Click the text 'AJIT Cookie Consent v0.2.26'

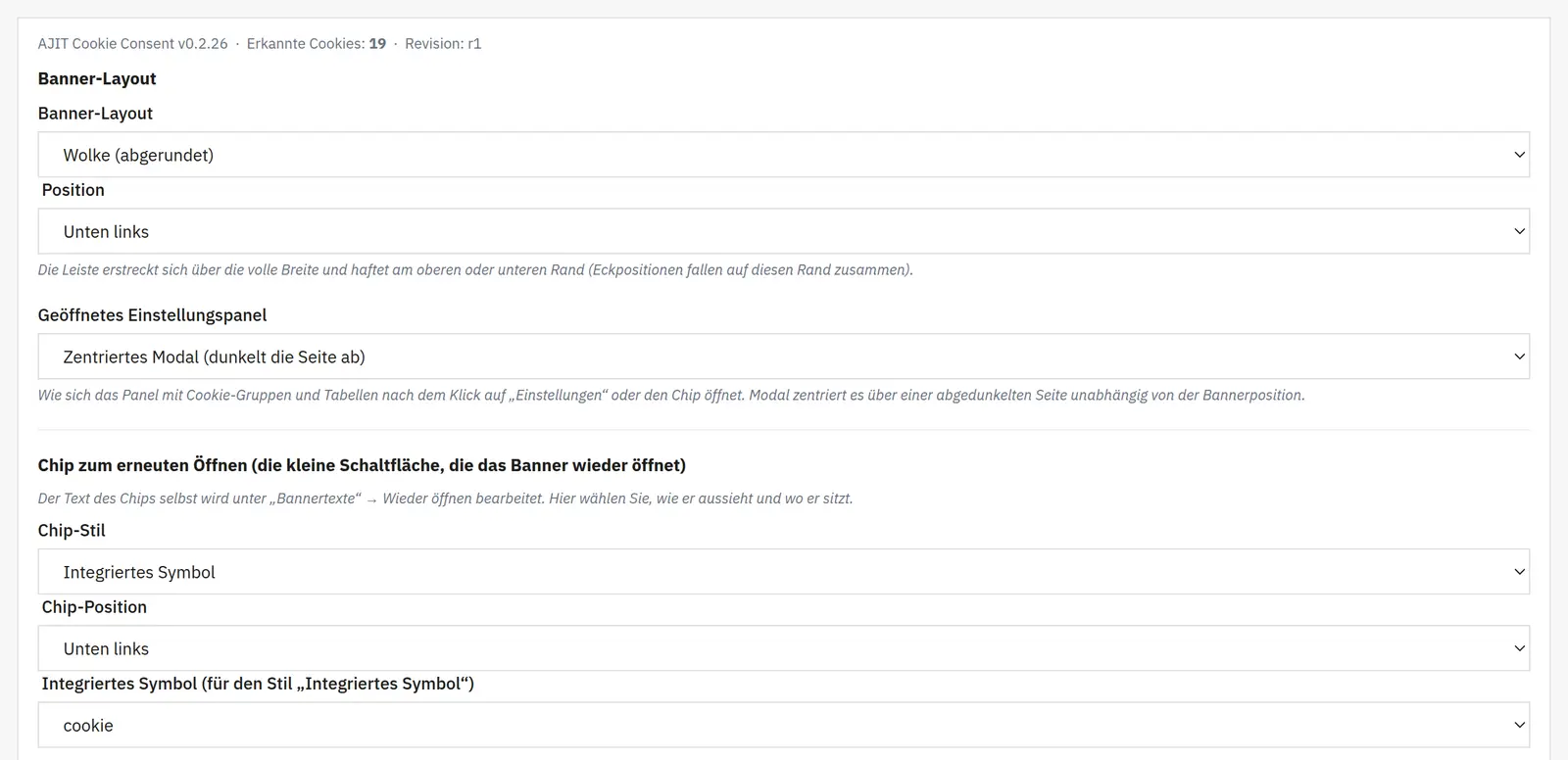tap(132, 44)
